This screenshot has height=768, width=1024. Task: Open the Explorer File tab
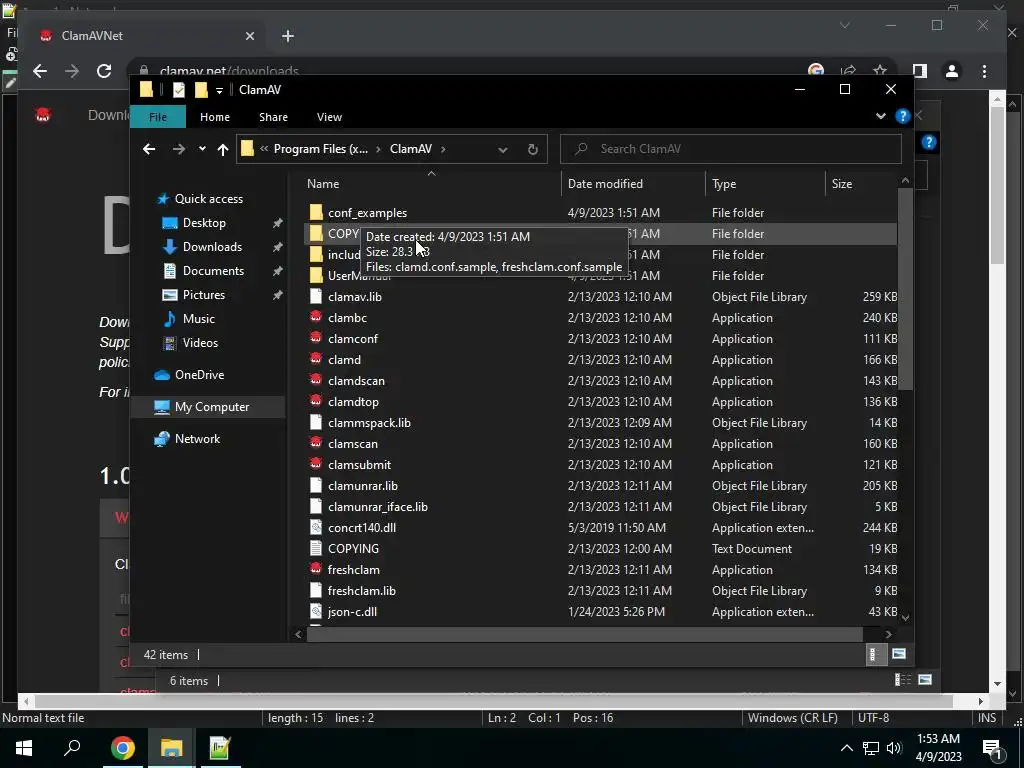[158, 117]
